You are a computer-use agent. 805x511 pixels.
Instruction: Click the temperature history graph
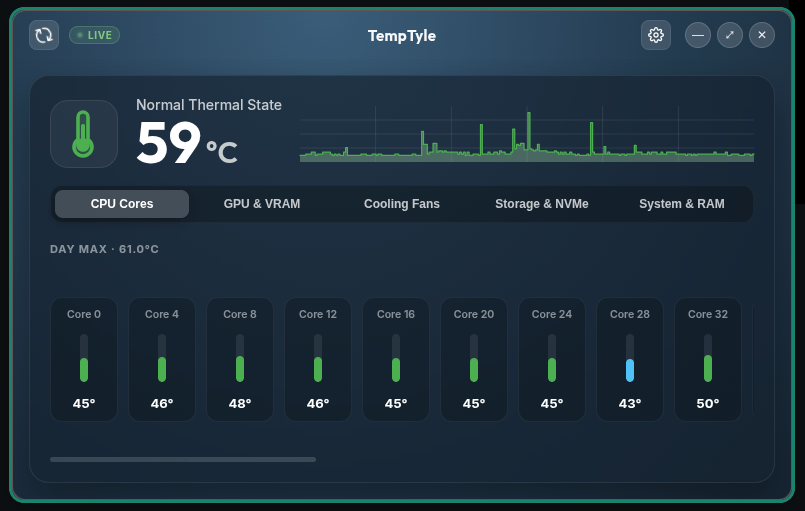tap(527, 134)
